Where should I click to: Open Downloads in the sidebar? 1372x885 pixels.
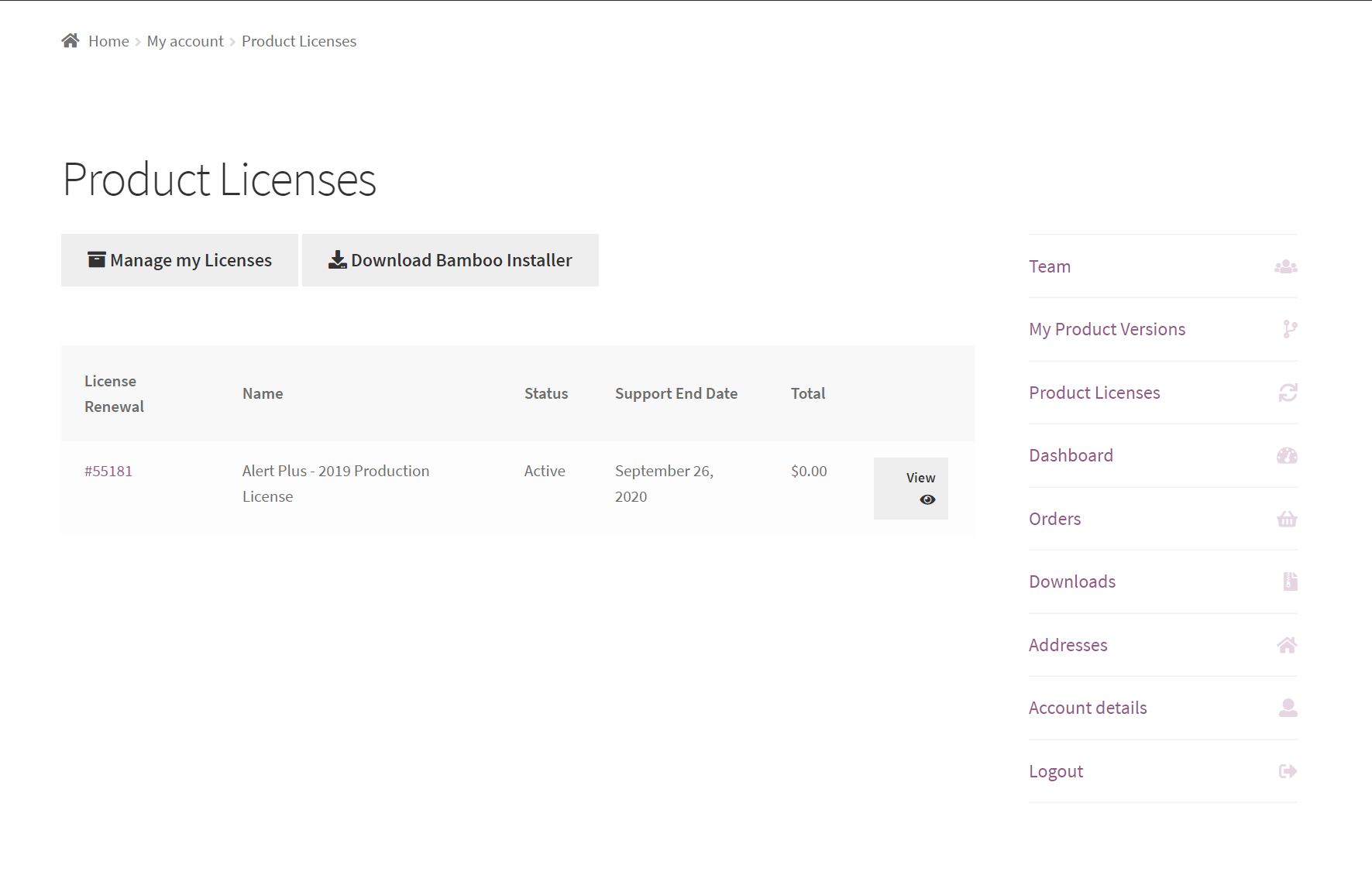click(x=1072, y=581)
